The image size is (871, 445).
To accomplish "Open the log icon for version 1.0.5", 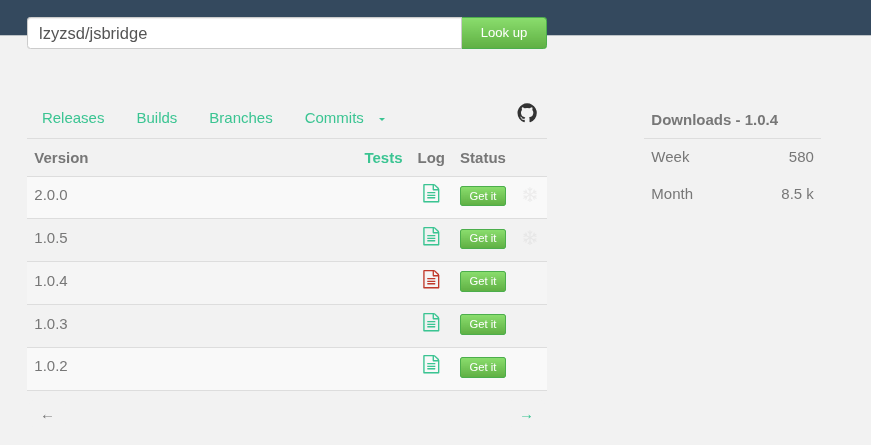I will pyautogui.click(x=431, y=237).
